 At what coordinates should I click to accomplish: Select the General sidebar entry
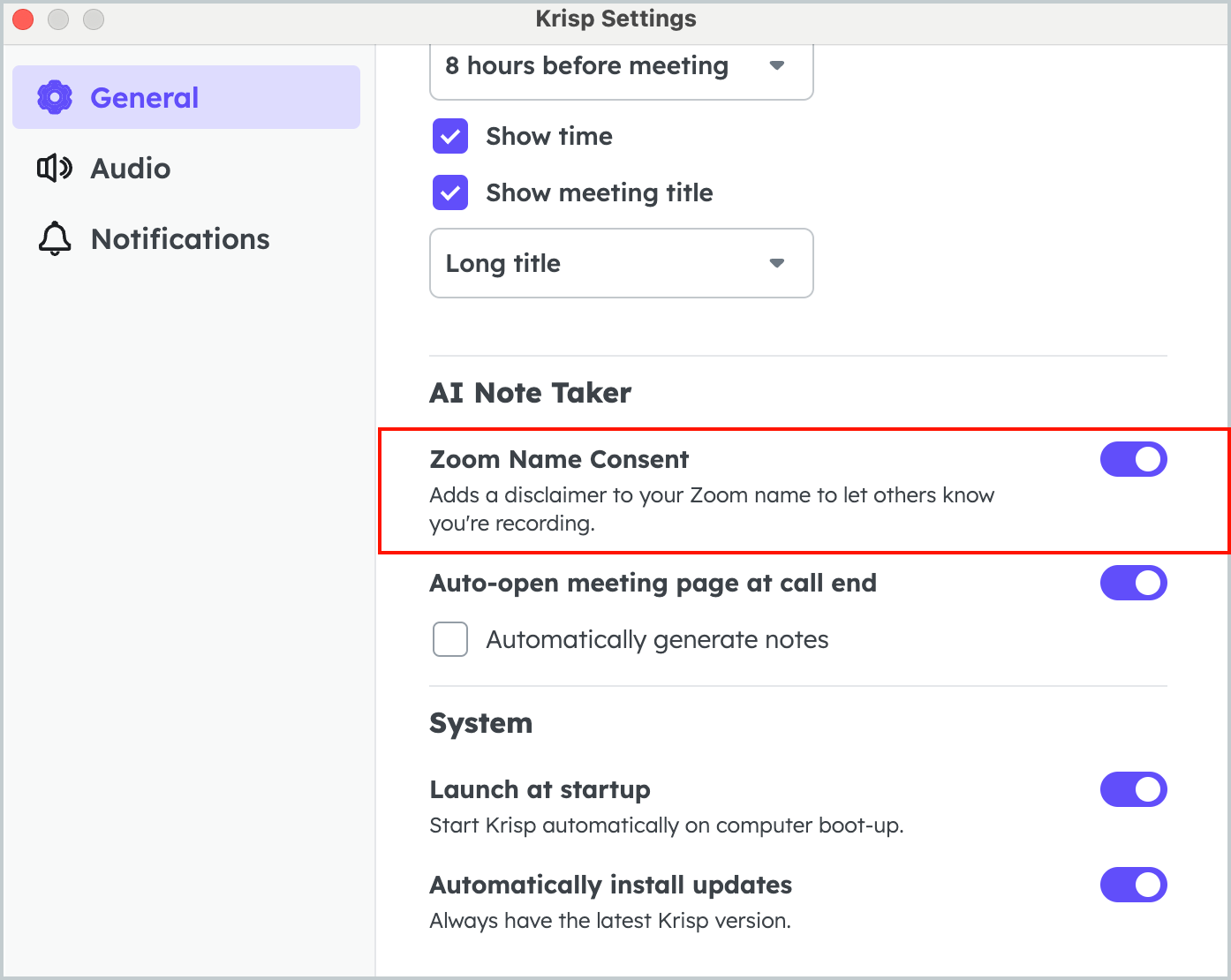[x=144, y=97]
